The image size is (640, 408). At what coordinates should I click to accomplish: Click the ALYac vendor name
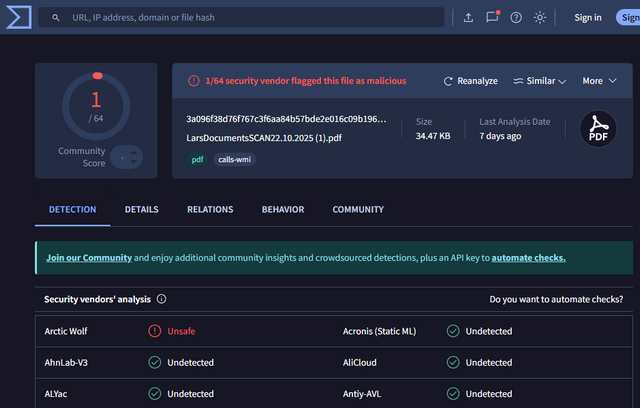coord(56,394)
